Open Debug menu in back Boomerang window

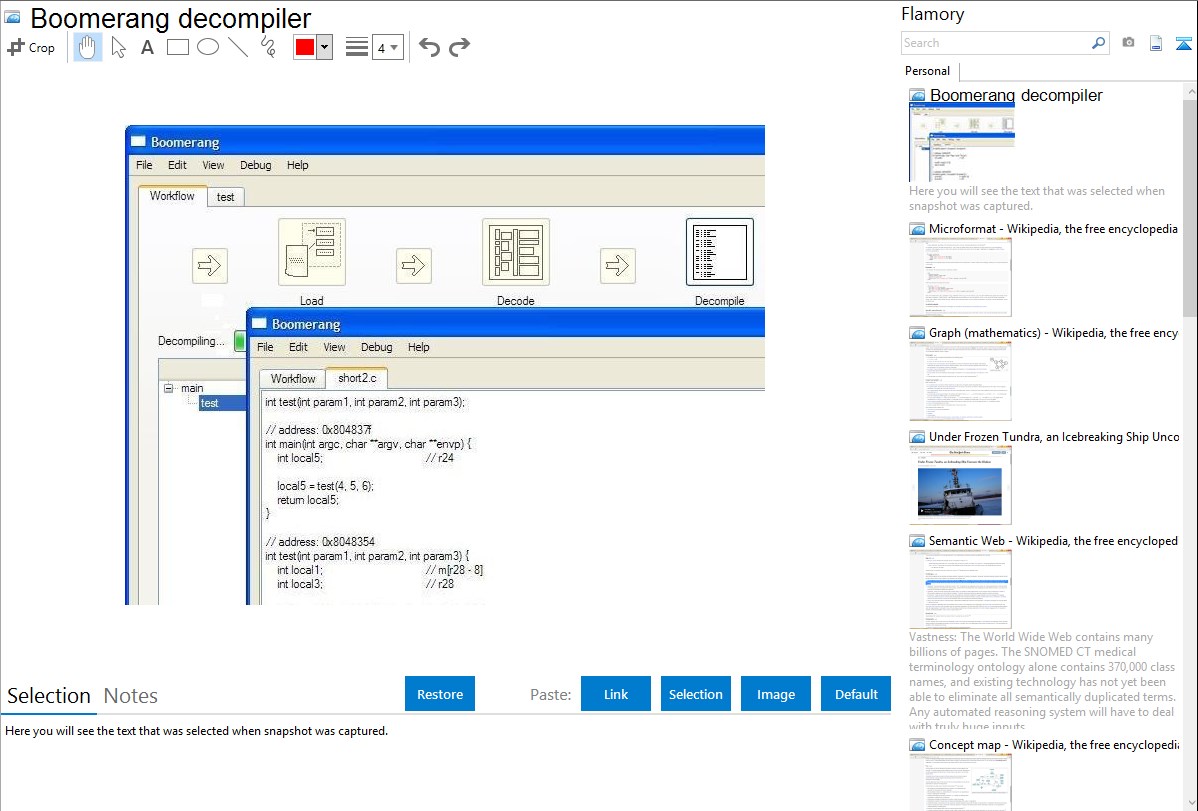pos(255,165)
